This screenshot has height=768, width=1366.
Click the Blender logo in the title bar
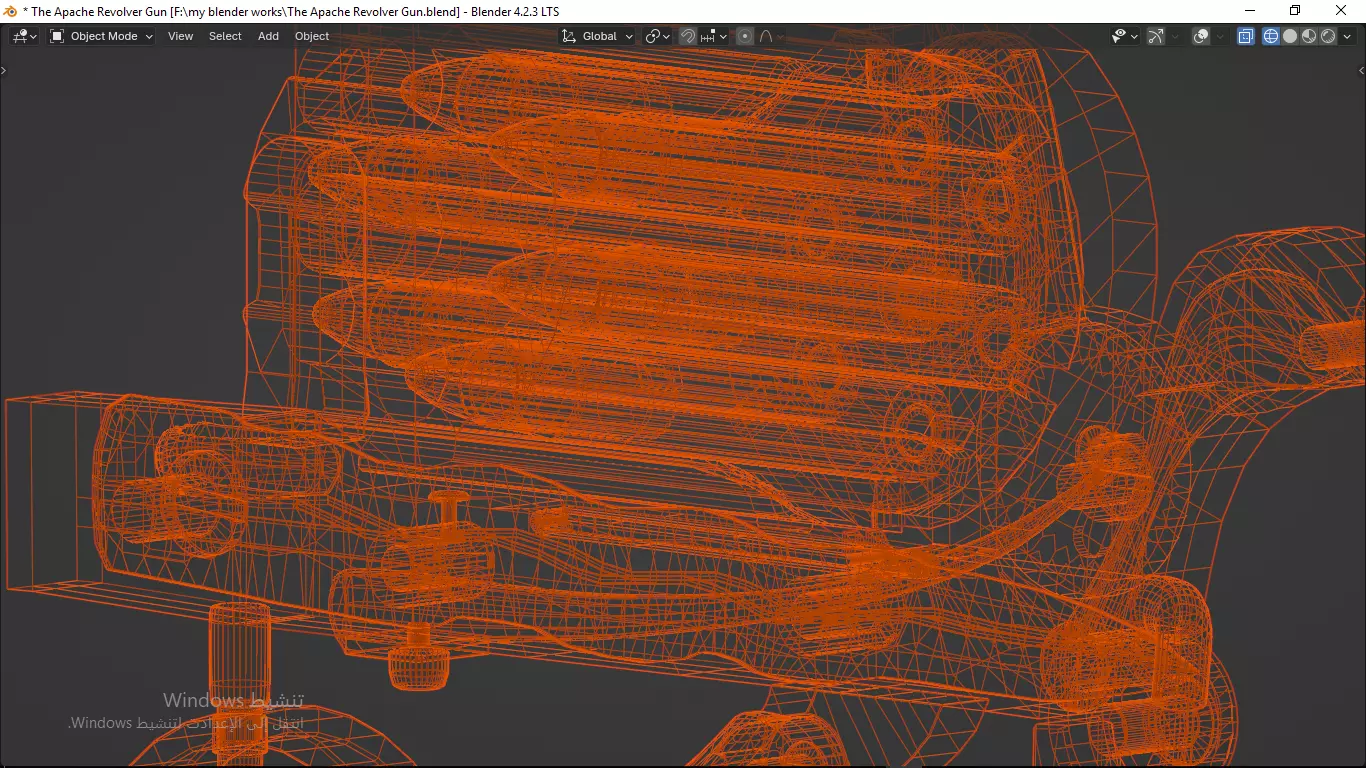tap(11, 11)
